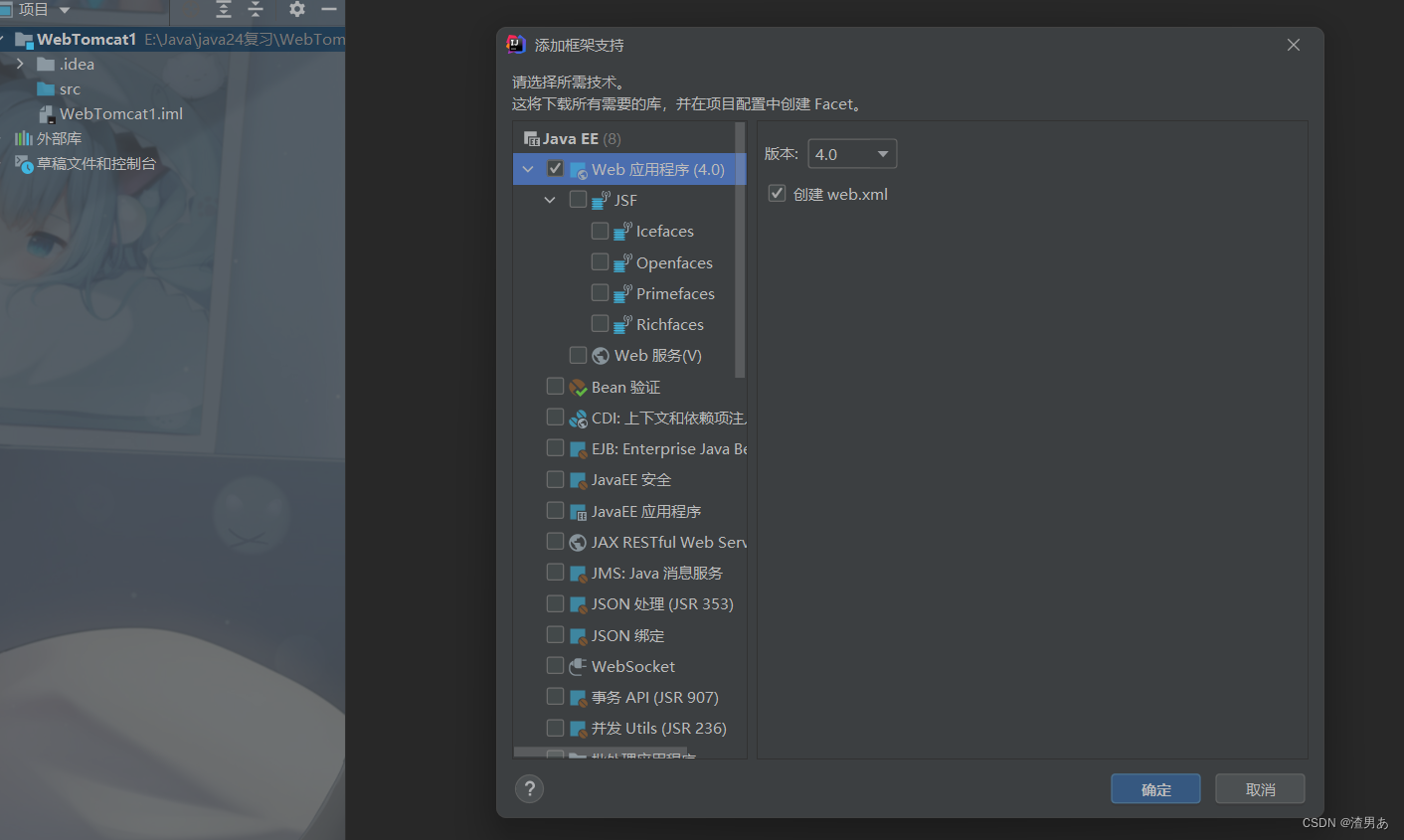
Task: Uncheck the Web 应用程序 (4.0) checkbox
Action: 556,169
